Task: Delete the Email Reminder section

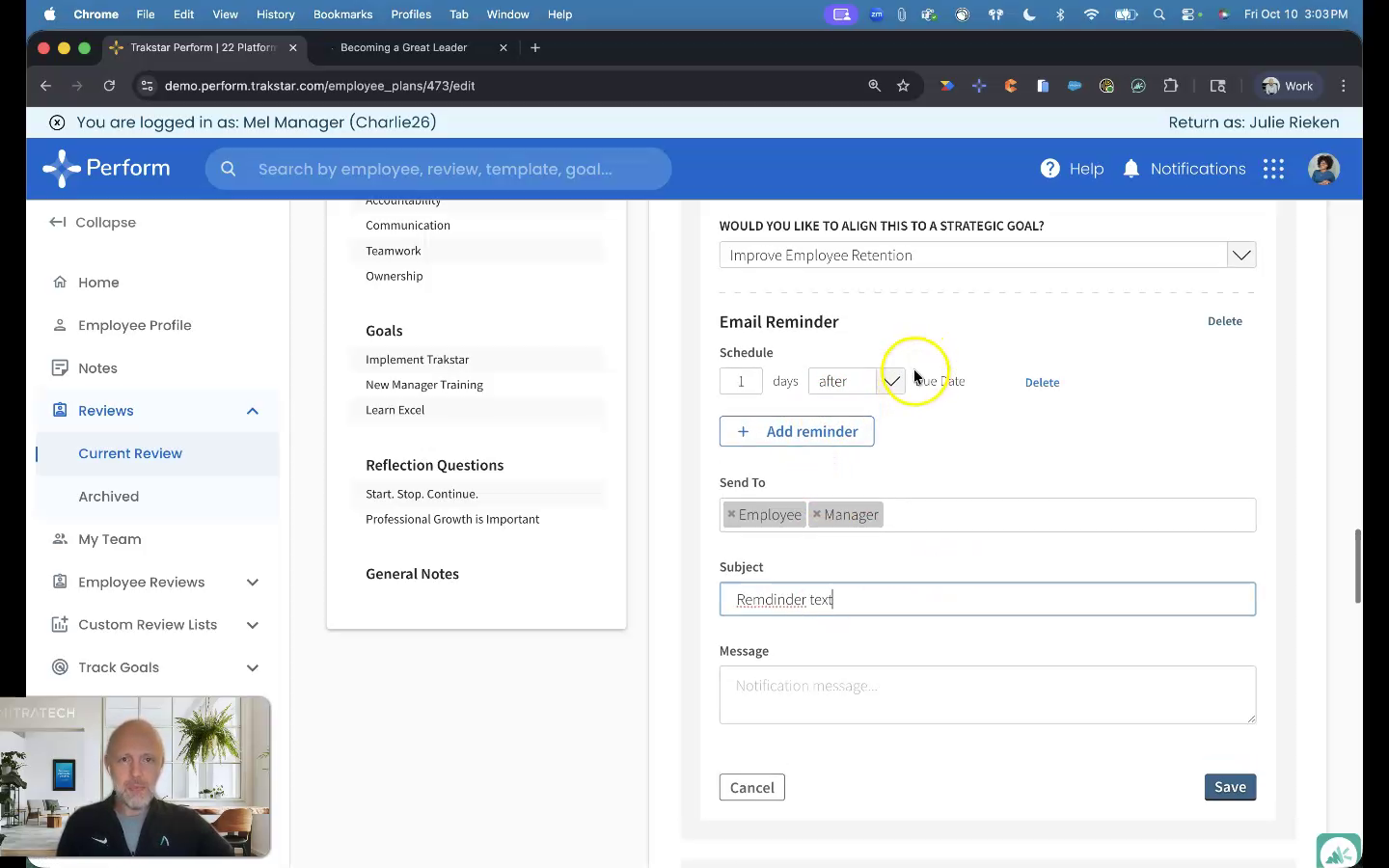Action: pos(1225,321)
